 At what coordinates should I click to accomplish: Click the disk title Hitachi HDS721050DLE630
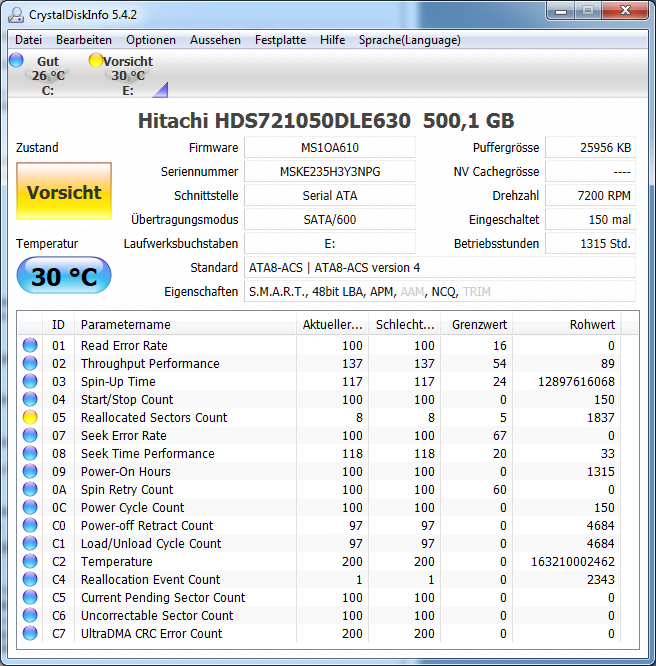[x=274, y=121]
